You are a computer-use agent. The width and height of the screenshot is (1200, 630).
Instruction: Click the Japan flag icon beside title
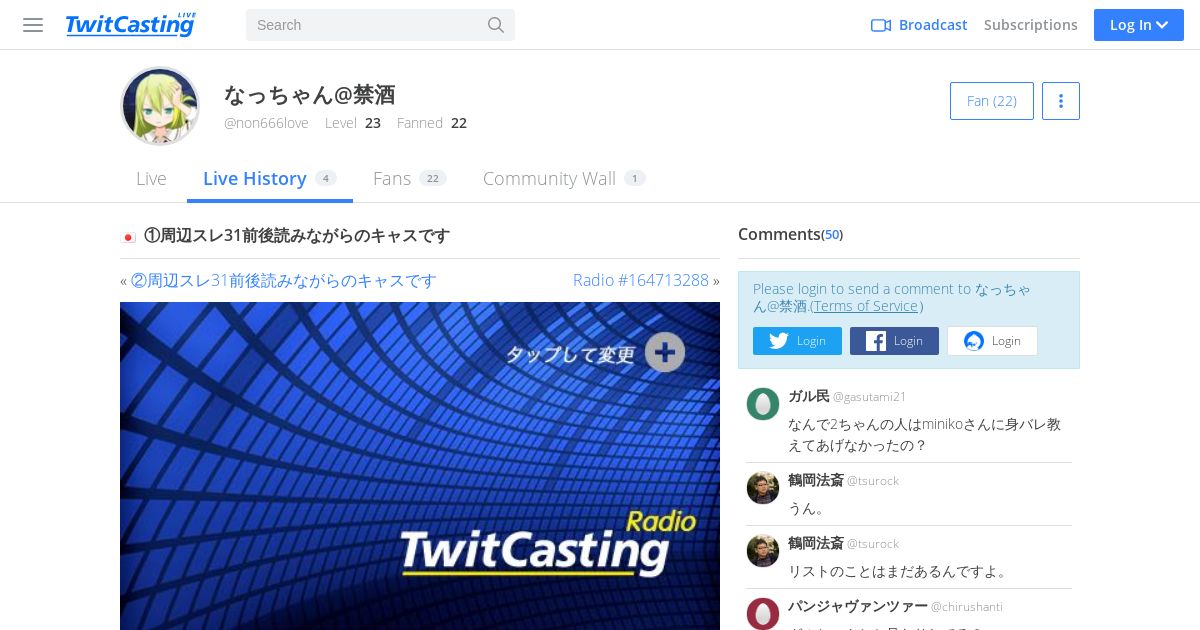[128, 237]
